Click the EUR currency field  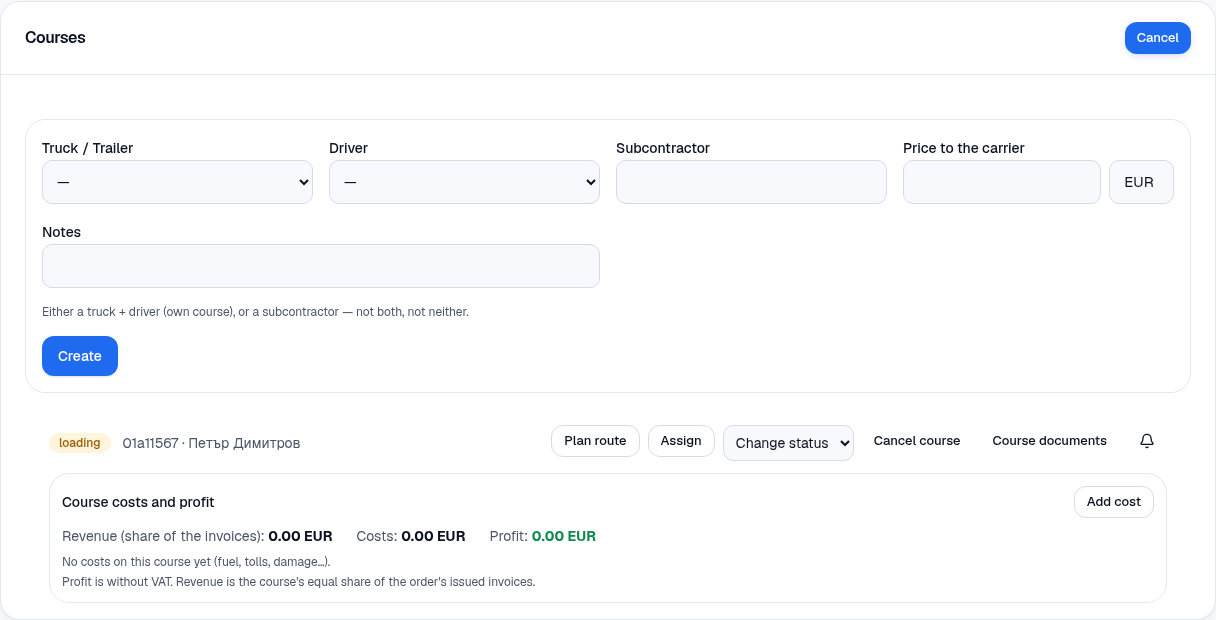pyautogui.click(x=1141, y=182)
